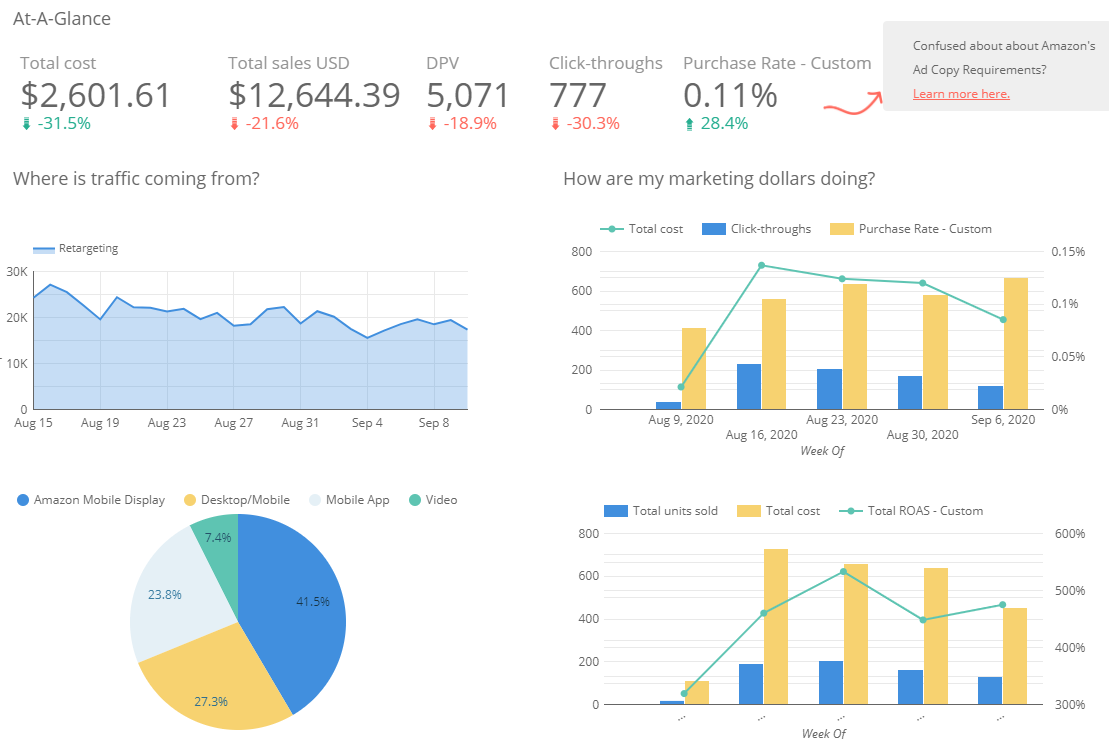Image resolution: width=1109 pixels, height=739 pixels.
Task: Select Video legend dot
Action: coord(415,500)
